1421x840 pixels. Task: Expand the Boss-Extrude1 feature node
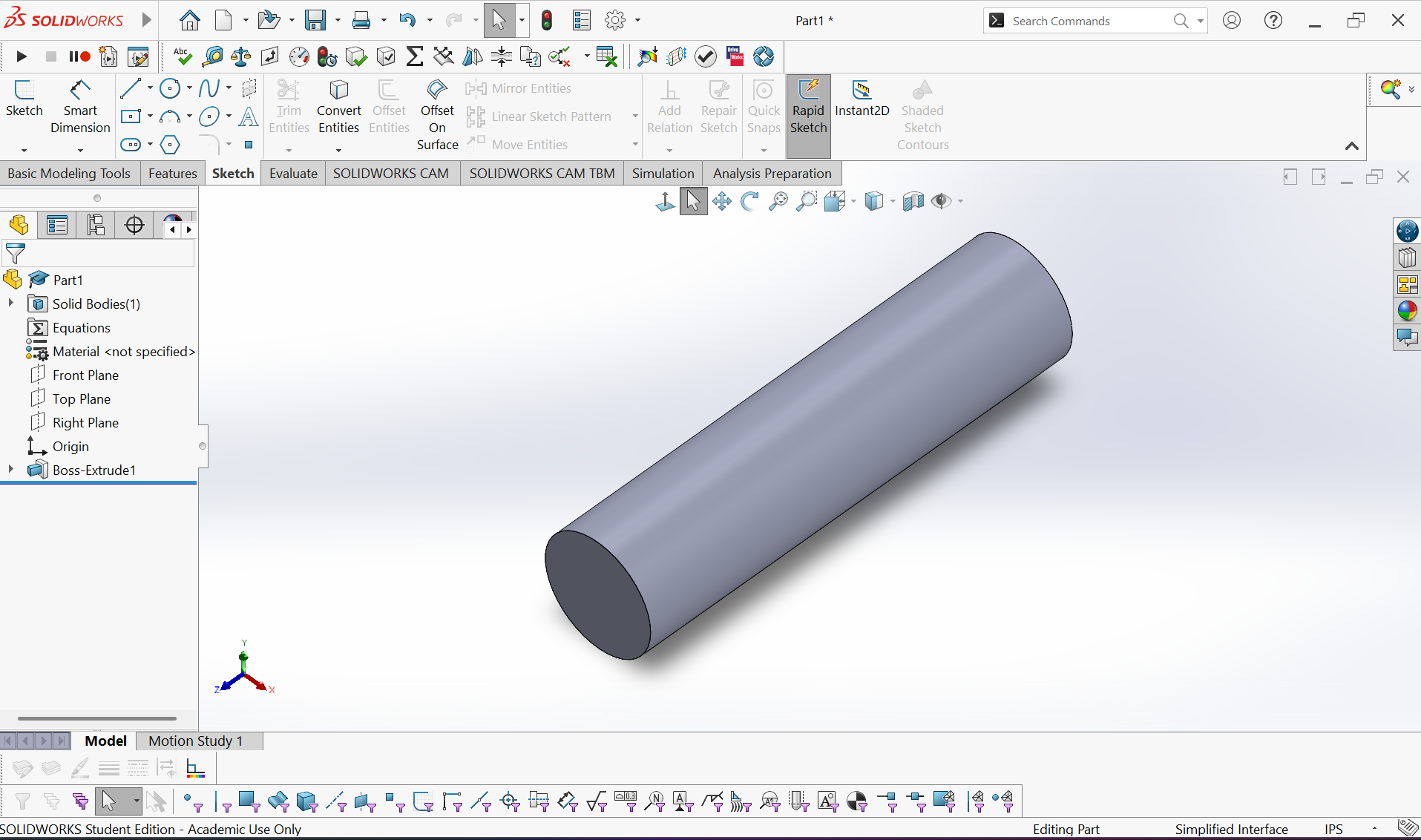(x=10, y=470)
